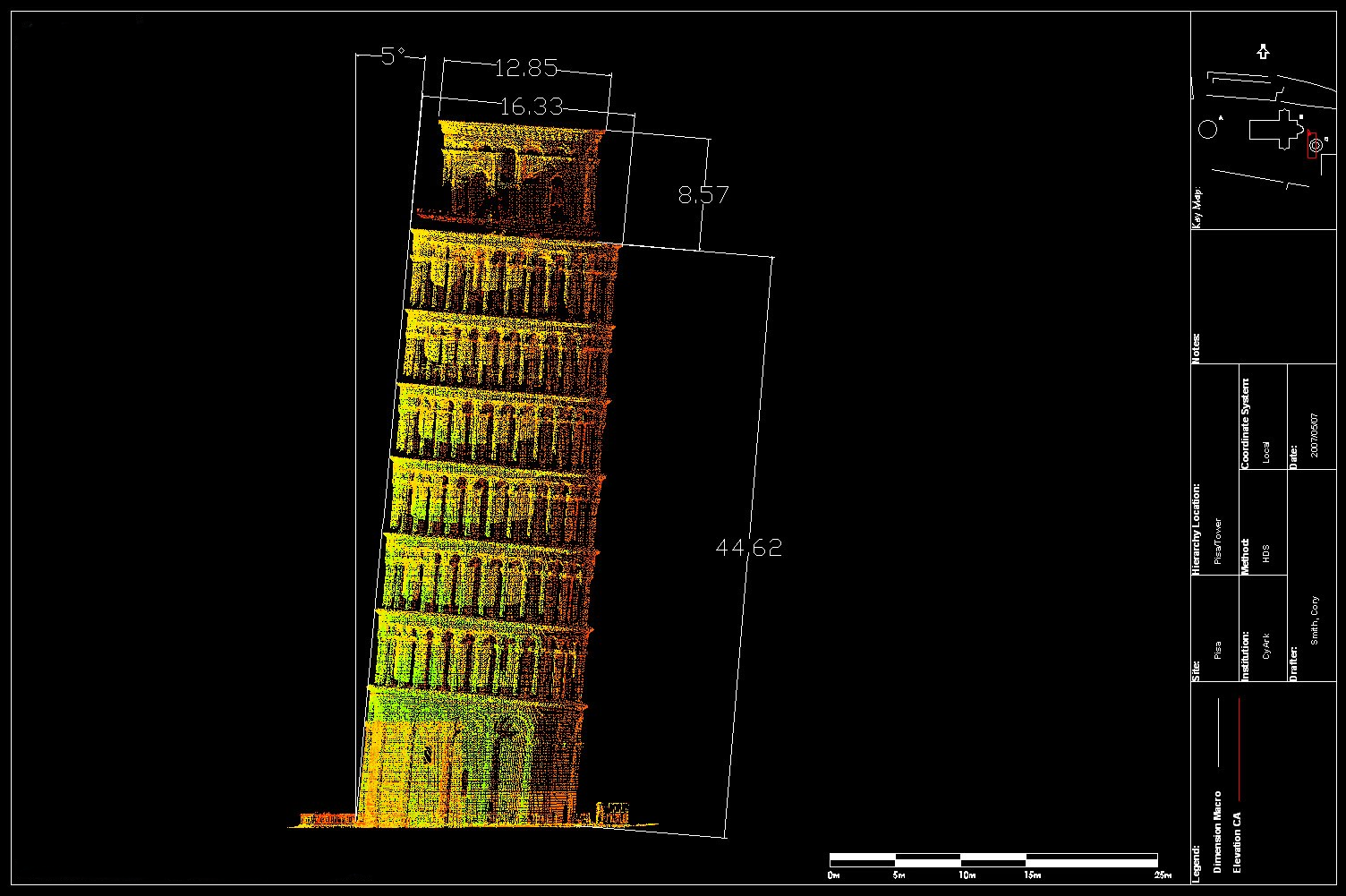Select the circular Baptistery outline in the Key Map
Screen dimensions: 1346x896
pyautogui.click(x=1207, y=129)
